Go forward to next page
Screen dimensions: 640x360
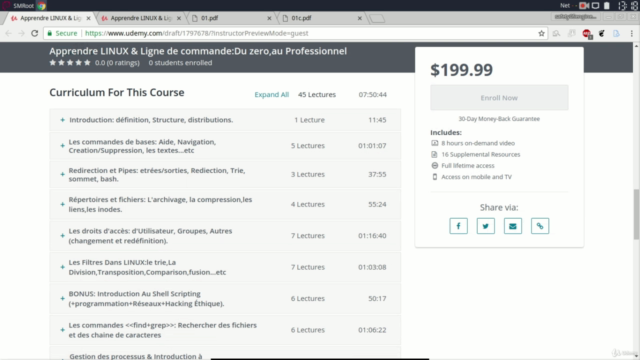pyautogui.click(x=21, y=33)
